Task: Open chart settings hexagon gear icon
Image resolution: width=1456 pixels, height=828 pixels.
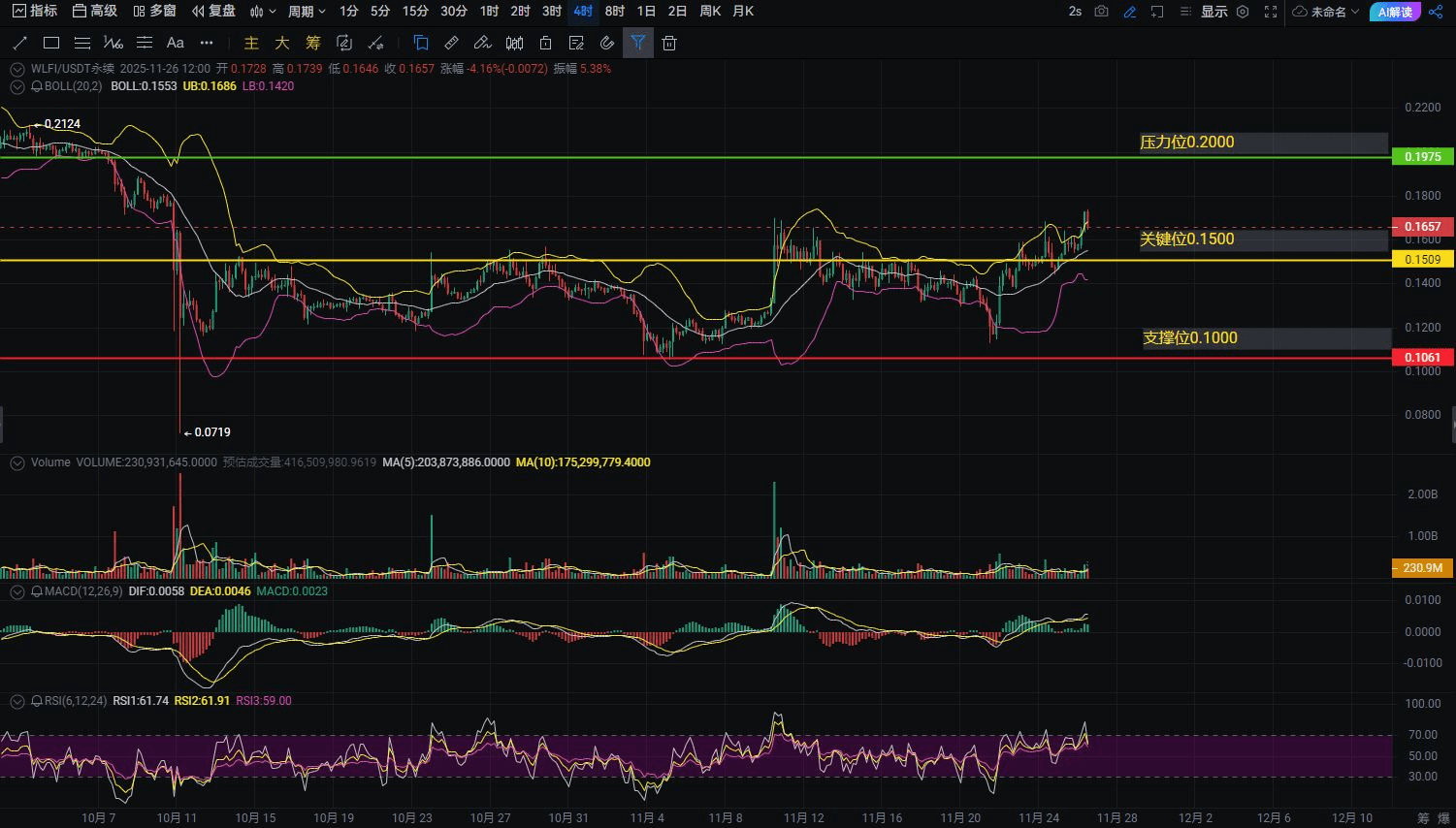Action: (1243, 12)
